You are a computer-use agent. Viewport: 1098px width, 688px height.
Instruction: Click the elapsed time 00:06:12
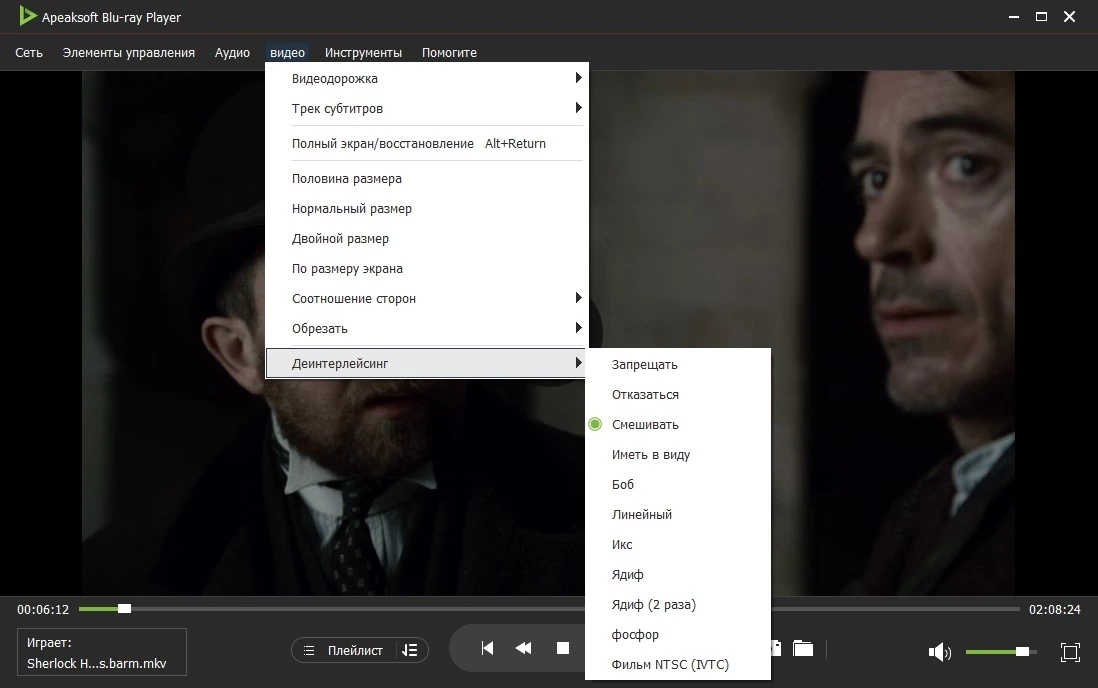pyautogui.click(x=43, y=610)
